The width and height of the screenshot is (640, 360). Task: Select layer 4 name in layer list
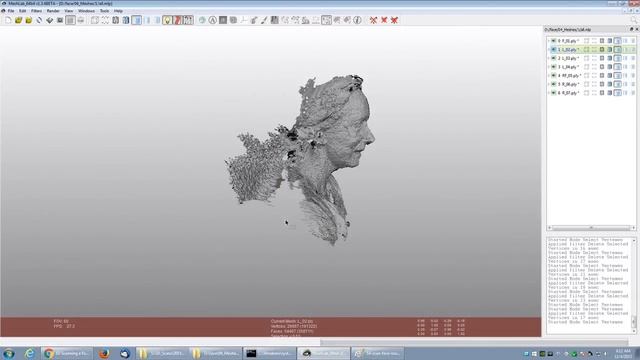[x=569, y=76]
